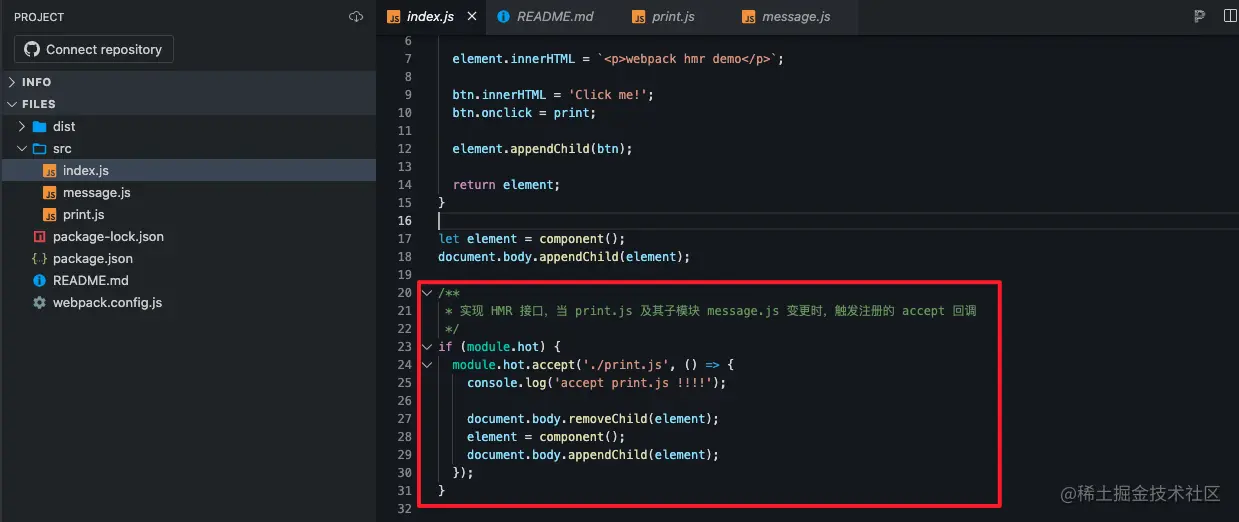Fold the if (module.hot) block

pos(427,347)
